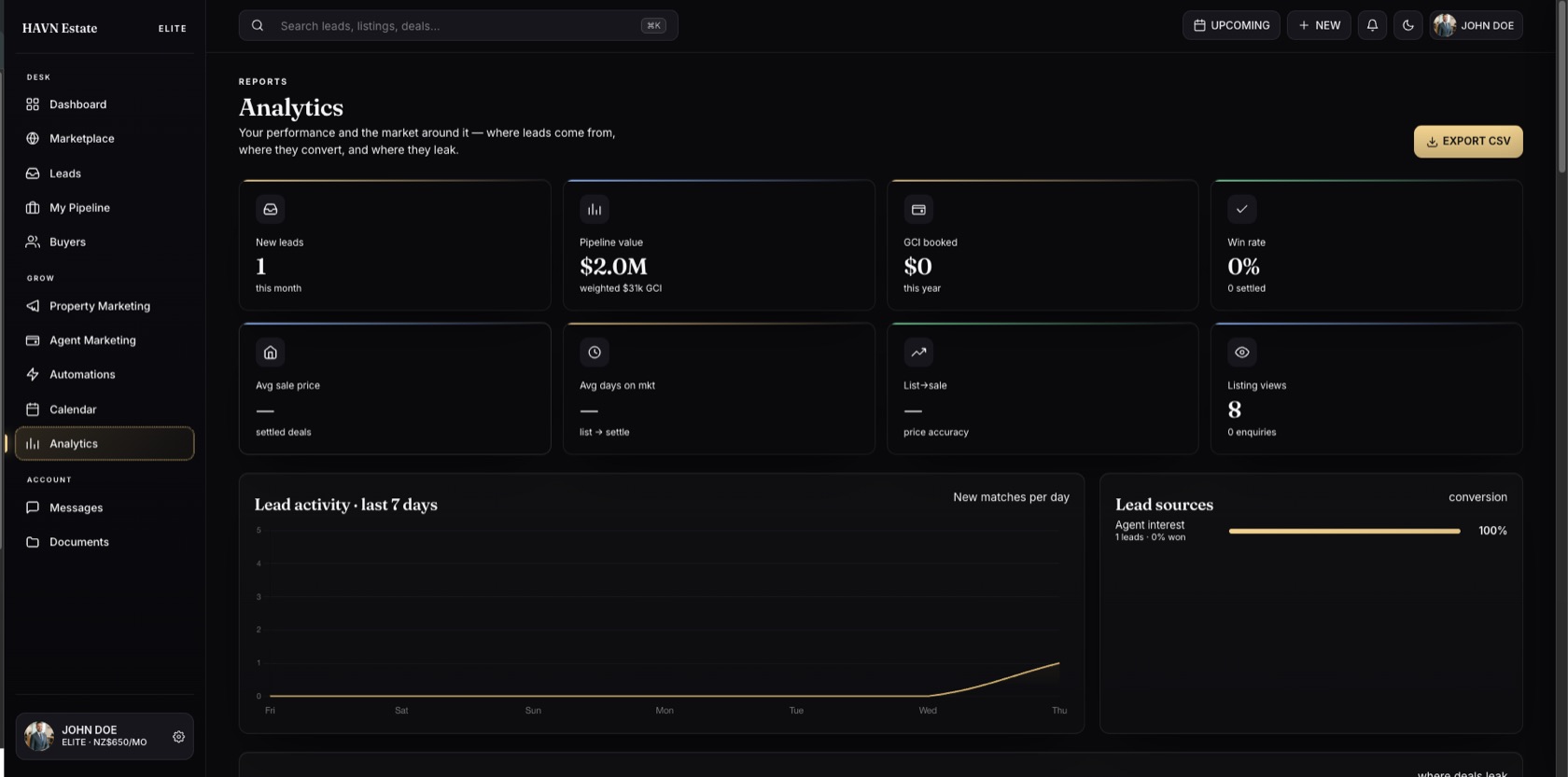Open Documents in Account section
The height and width of the screenshot is (777, 1568).
(x=105, y=542)
